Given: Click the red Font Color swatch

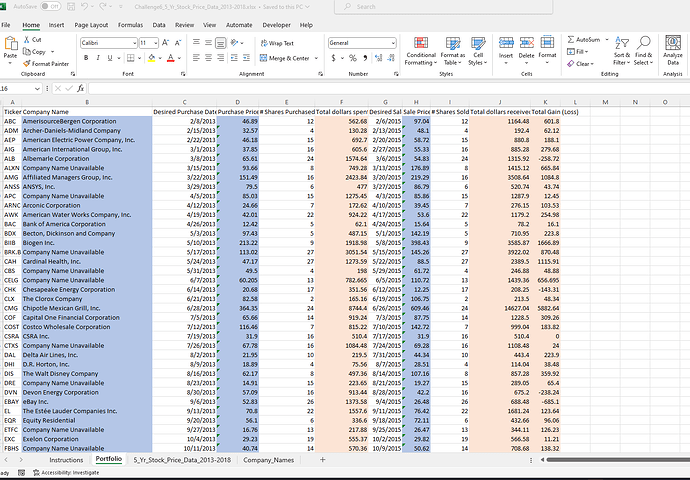Looking at the screenshot, I should pos(171,58).
